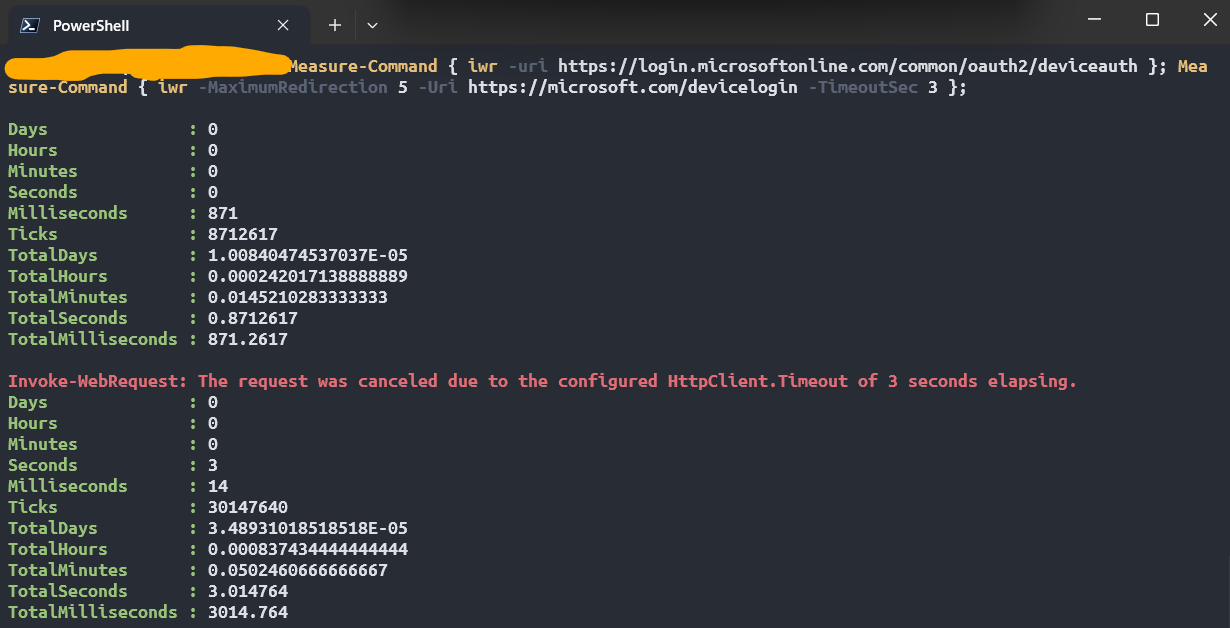
Task: Click the PowerShell icon on the tab
Action: pos(28,24)
